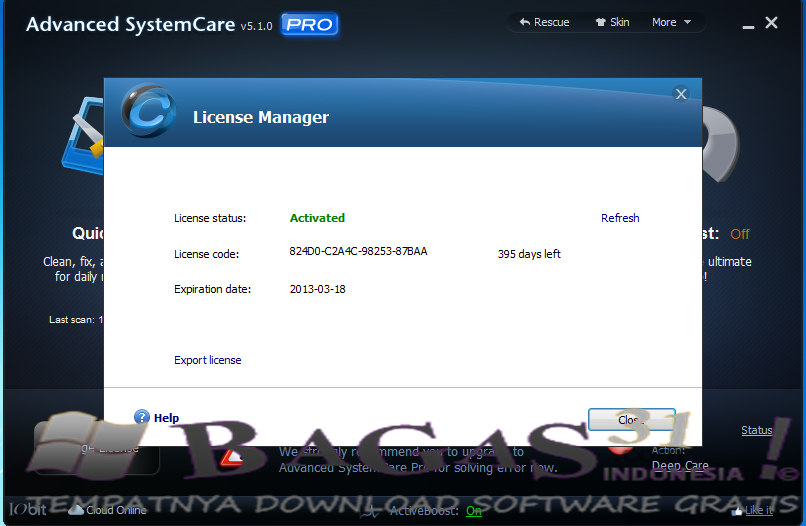Click the Deep Care action link
The height and width of the screenshot is (526, 806).
pyautogui.click(x=680, y=465)
